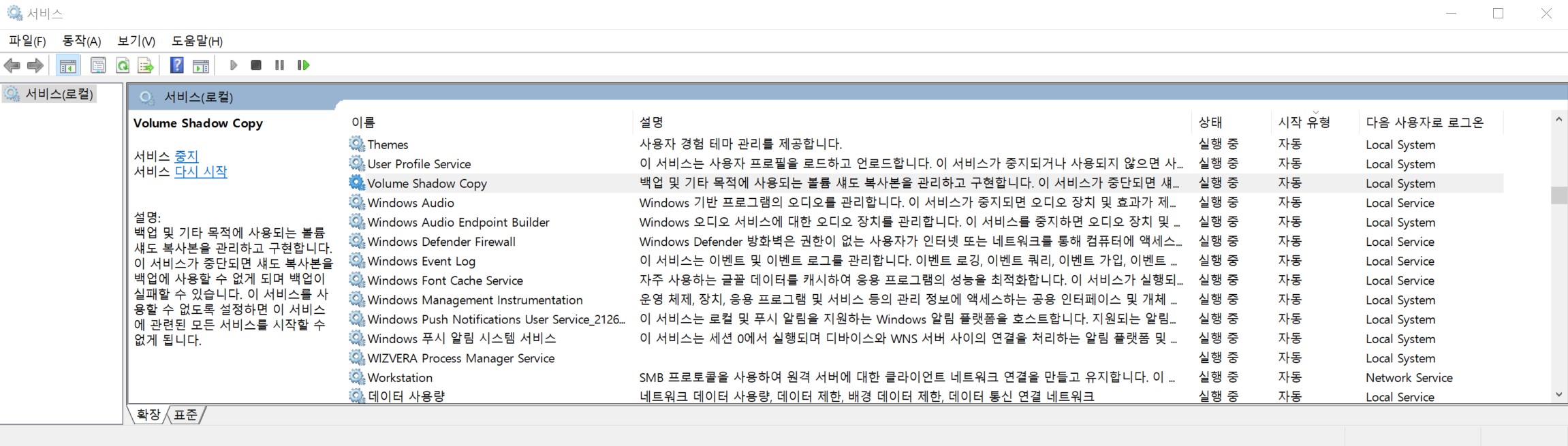Toggle the Action Pane toolbar icon
This screenshot has width=1568, height=446.
[x=200, y=65]
